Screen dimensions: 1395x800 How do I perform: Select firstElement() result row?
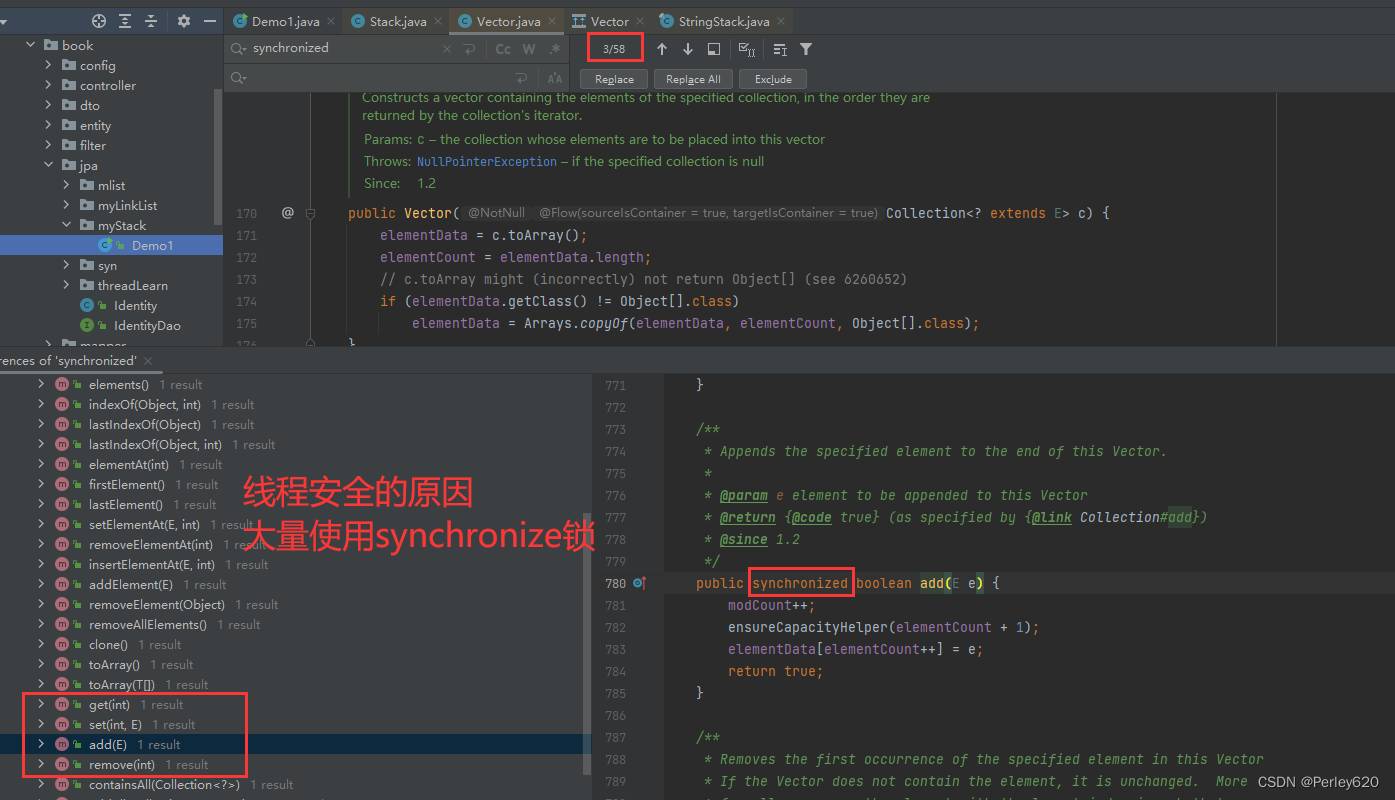[295, 484]
